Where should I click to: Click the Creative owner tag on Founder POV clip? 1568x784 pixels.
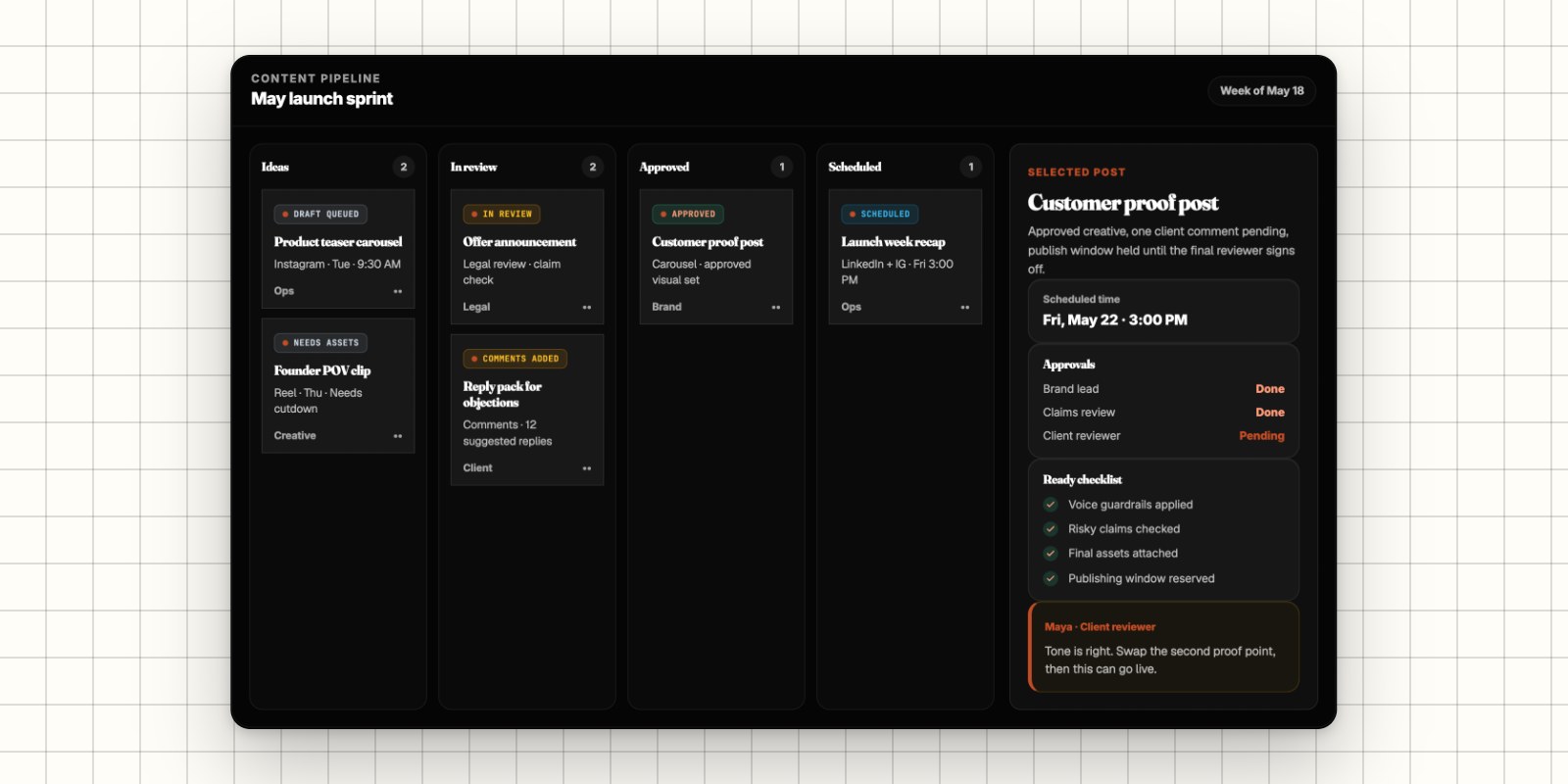pyautogui.click(x=295, y=436)
